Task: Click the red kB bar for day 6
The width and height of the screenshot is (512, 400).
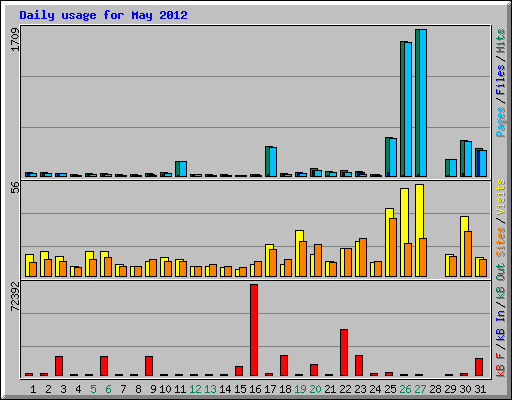Action: point(104,366)
